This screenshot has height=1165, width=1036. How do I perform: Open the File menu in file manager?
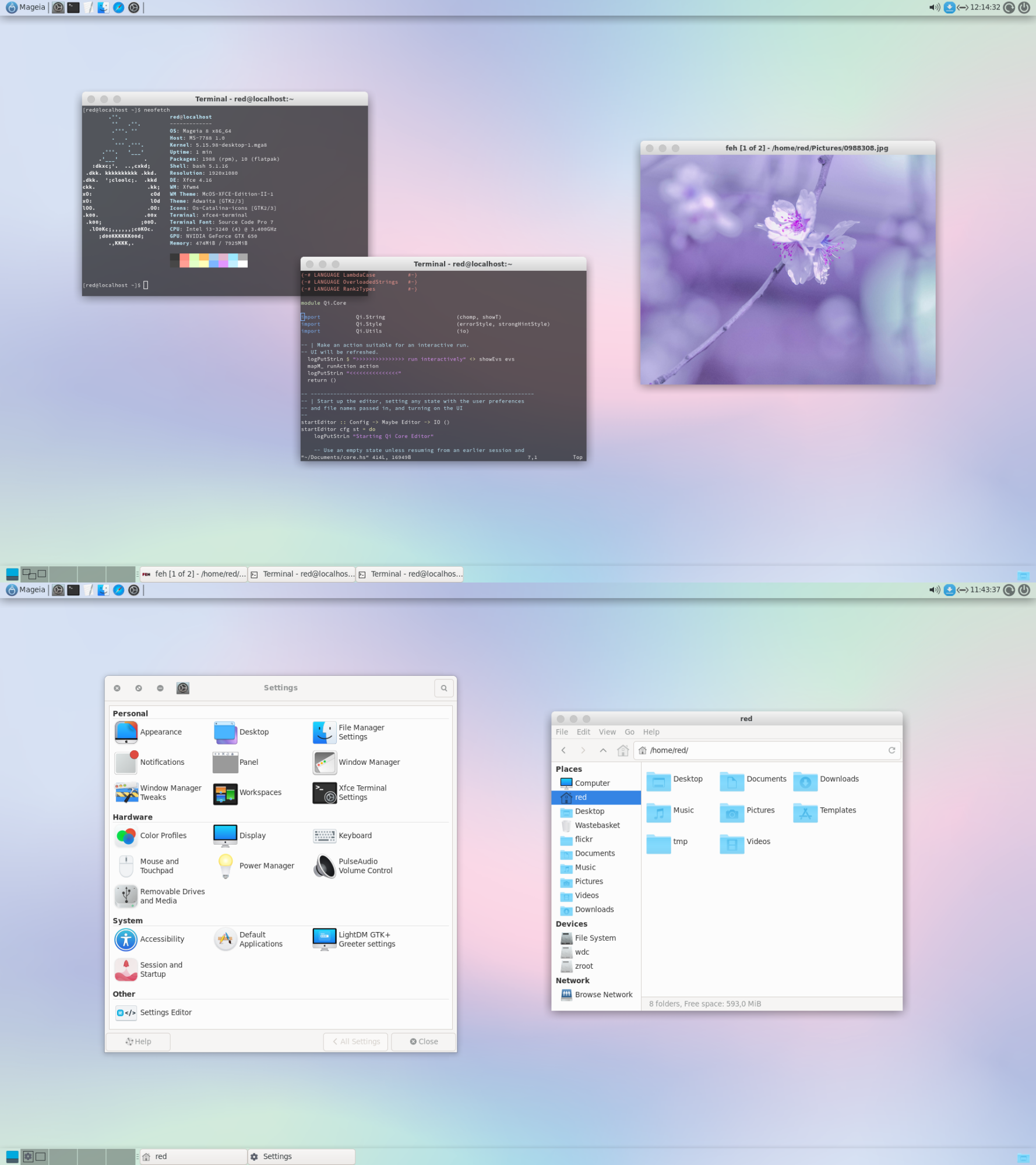[x=562, y=732]
